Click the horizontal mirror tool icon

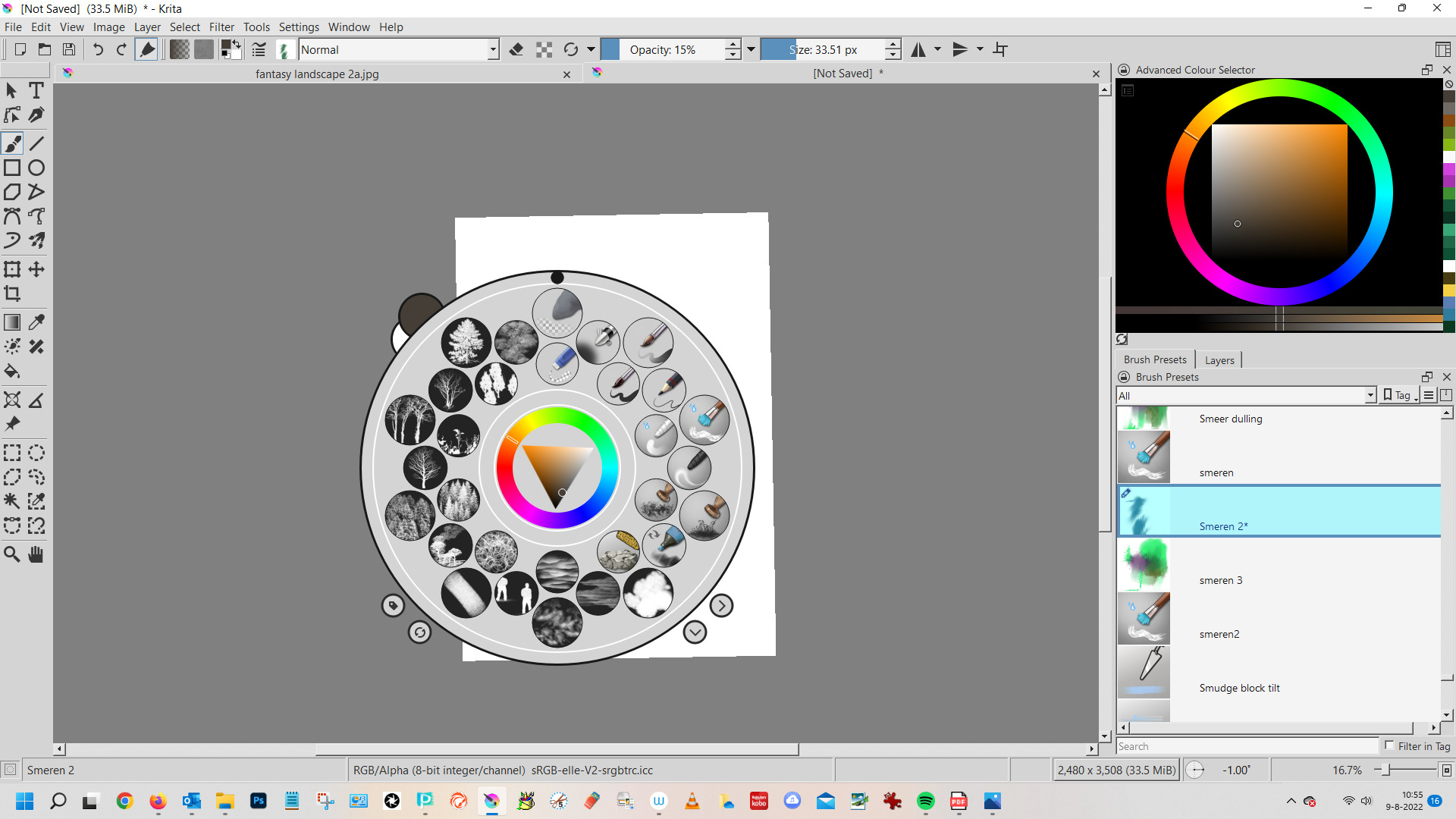(918, 50)
